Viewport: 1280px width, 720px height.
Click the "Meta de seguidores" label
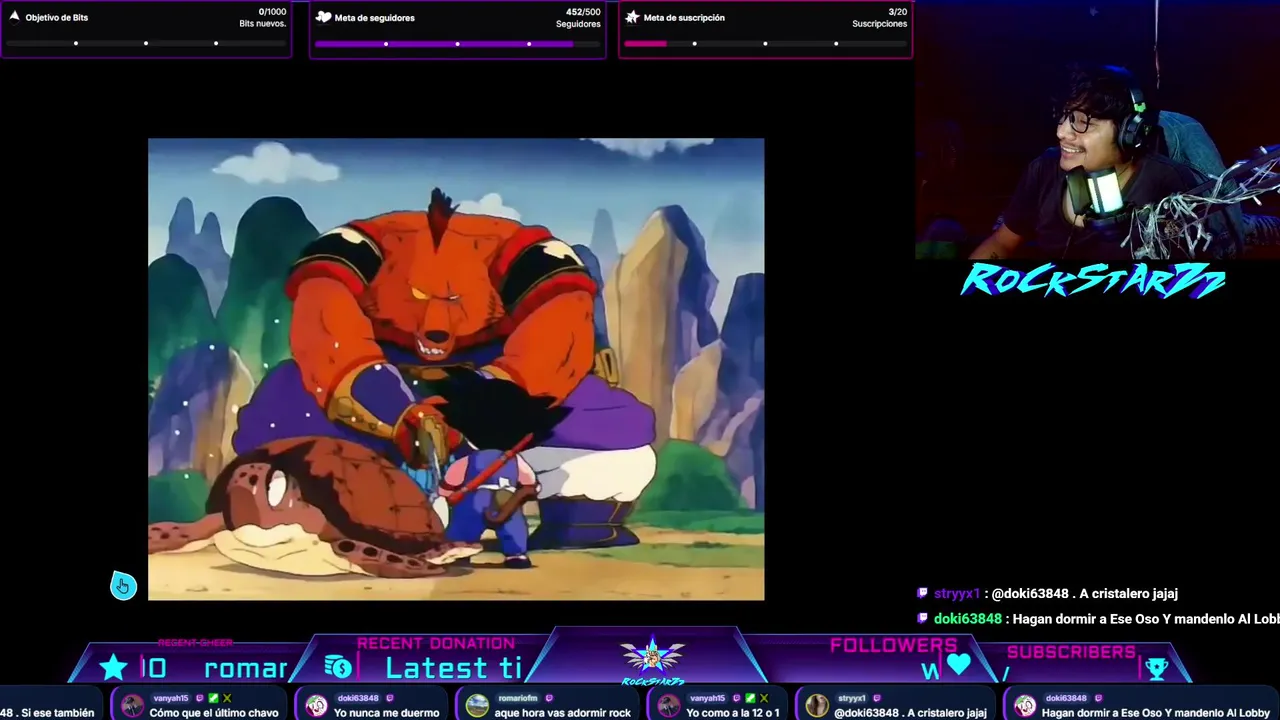click(x=375, y=17)
